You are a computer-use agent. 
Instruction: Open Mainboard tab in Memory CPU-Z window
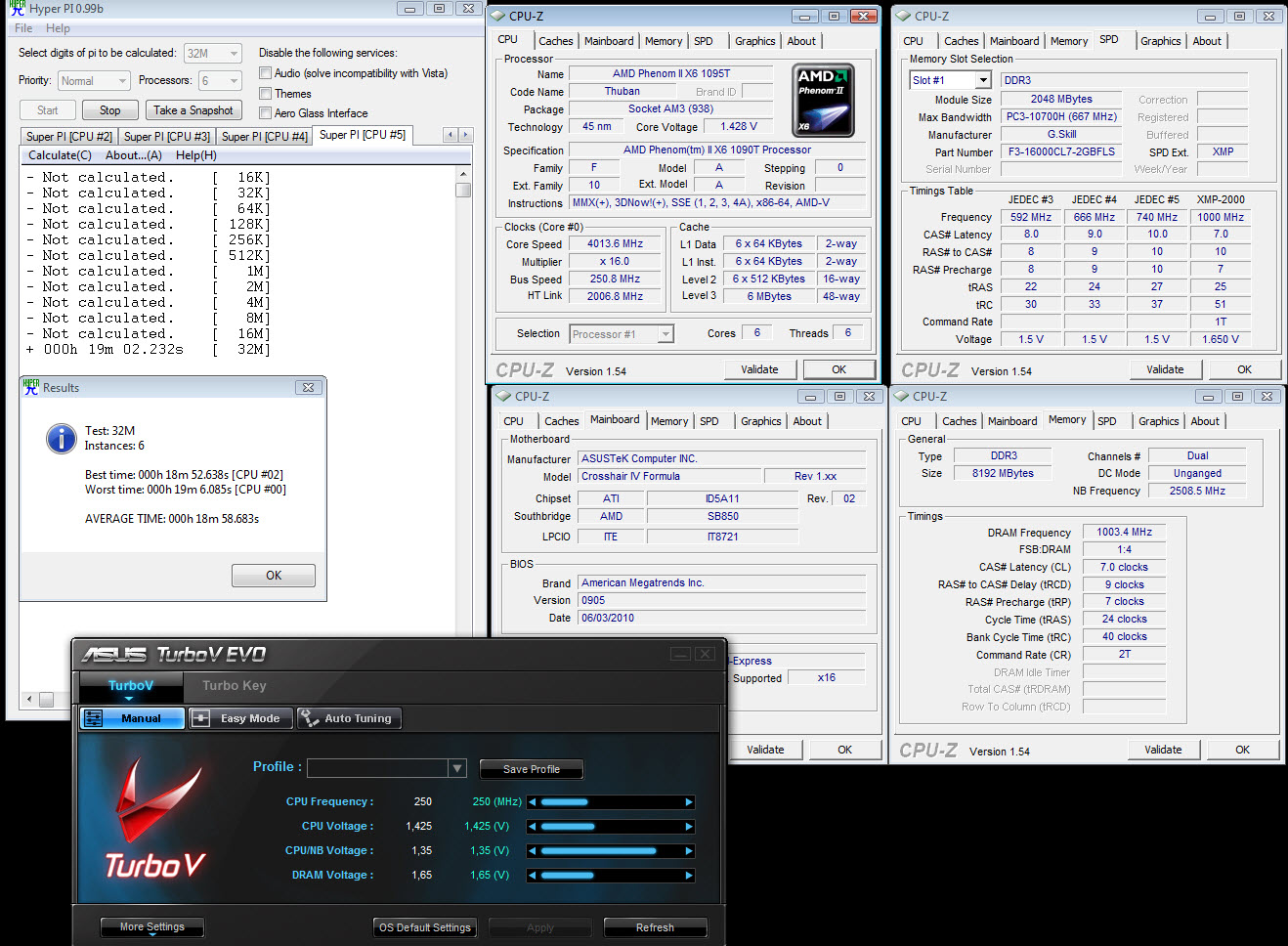[1012, 421]
